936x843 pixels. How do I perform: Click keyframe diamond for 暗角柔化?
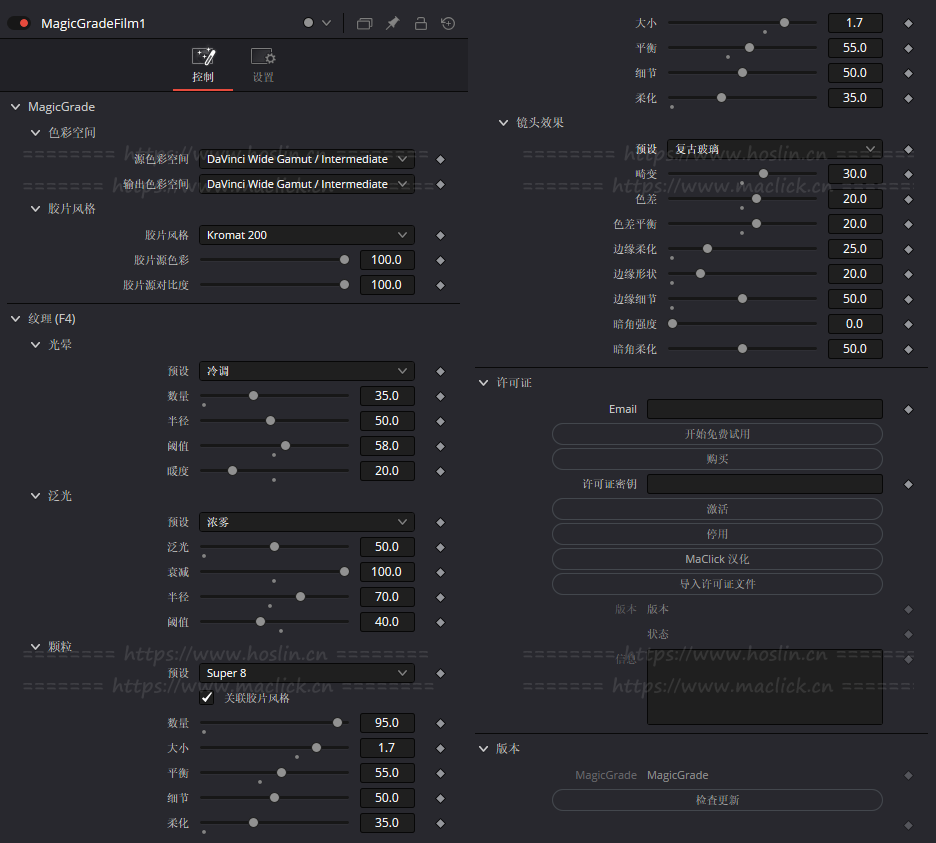pos(909,349)
